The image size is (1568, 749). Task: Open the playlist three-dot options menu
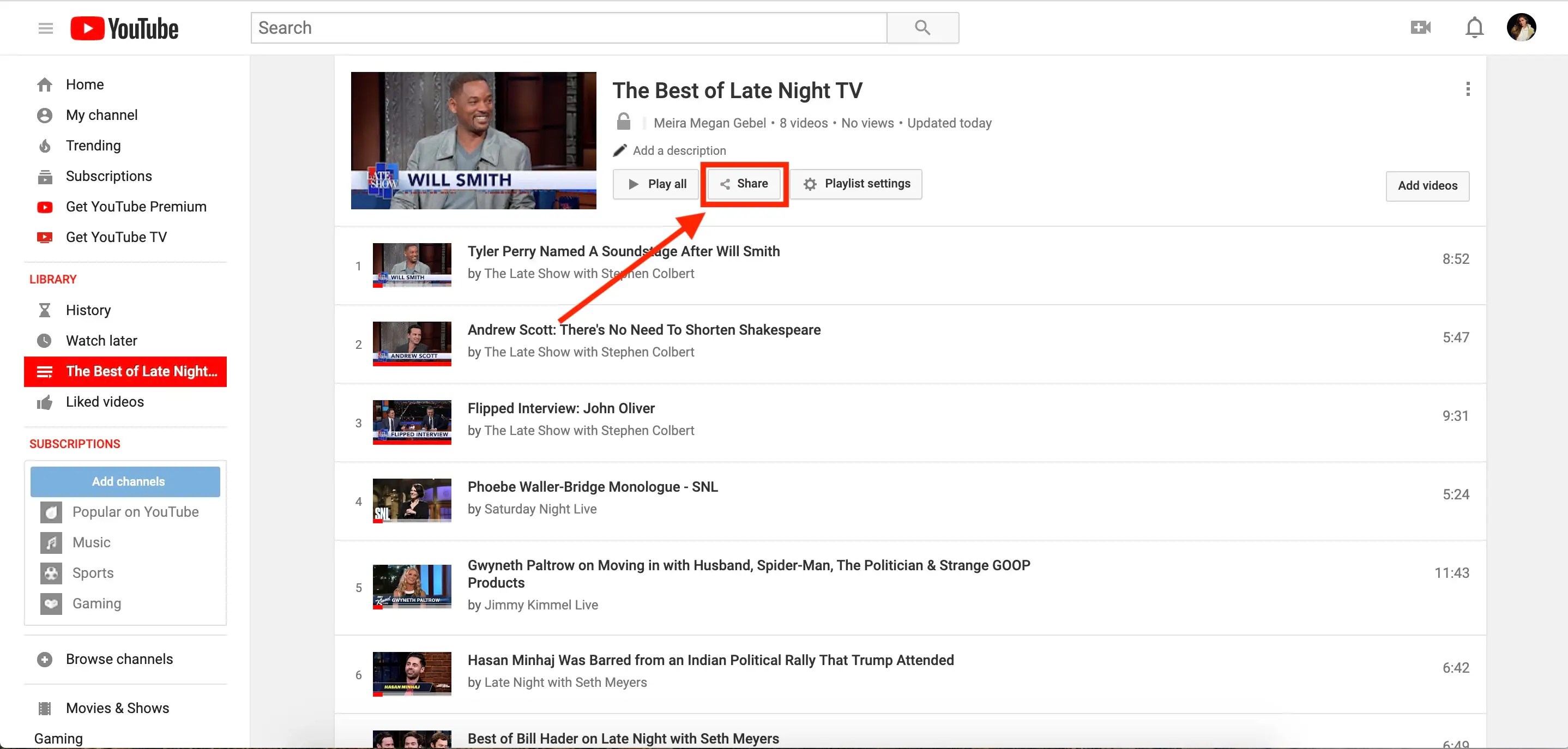click(1468, 89)
